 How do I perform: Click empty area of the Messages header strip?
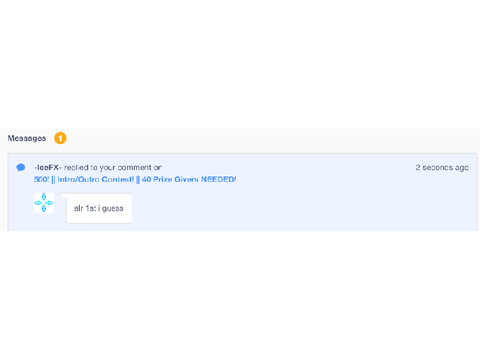(267, 138)
